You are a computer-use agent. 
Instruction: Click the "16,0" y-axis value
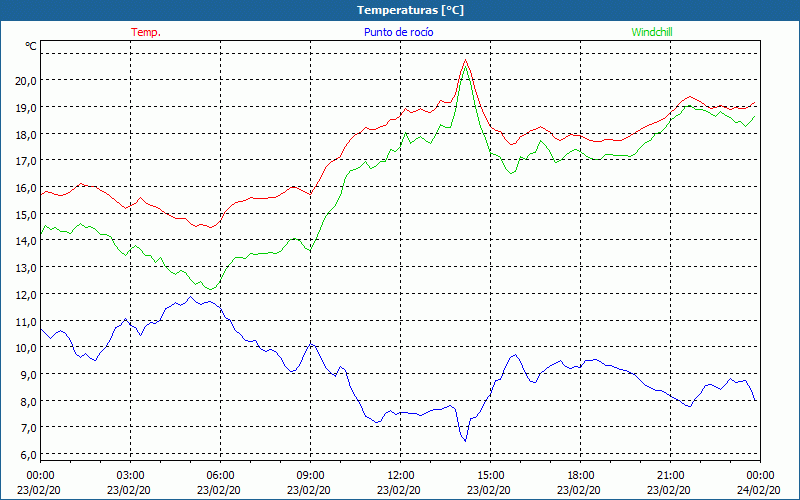tap(26, 188)
